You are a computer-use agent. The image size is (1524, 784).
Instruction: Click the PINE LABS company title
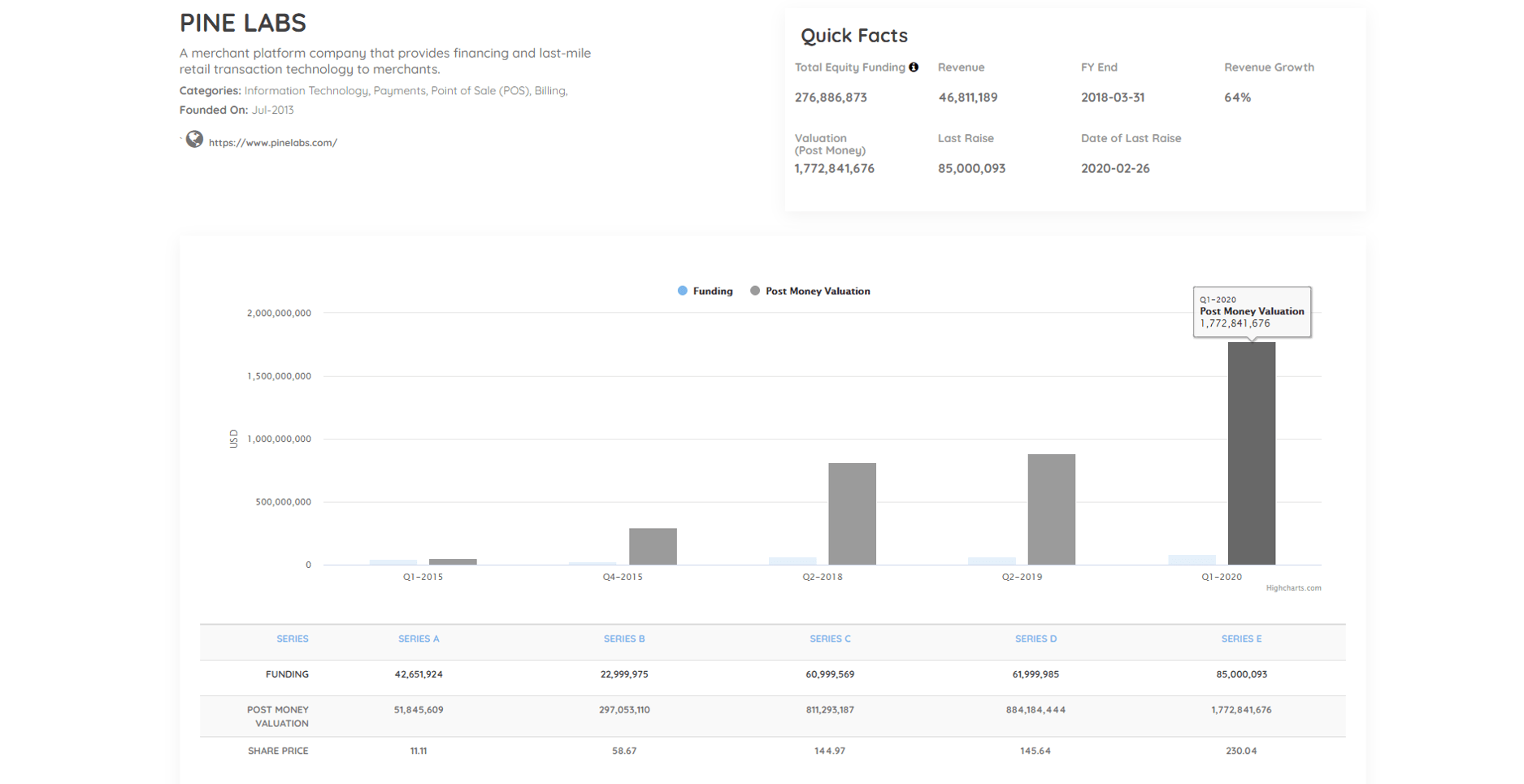pos(243,23)
